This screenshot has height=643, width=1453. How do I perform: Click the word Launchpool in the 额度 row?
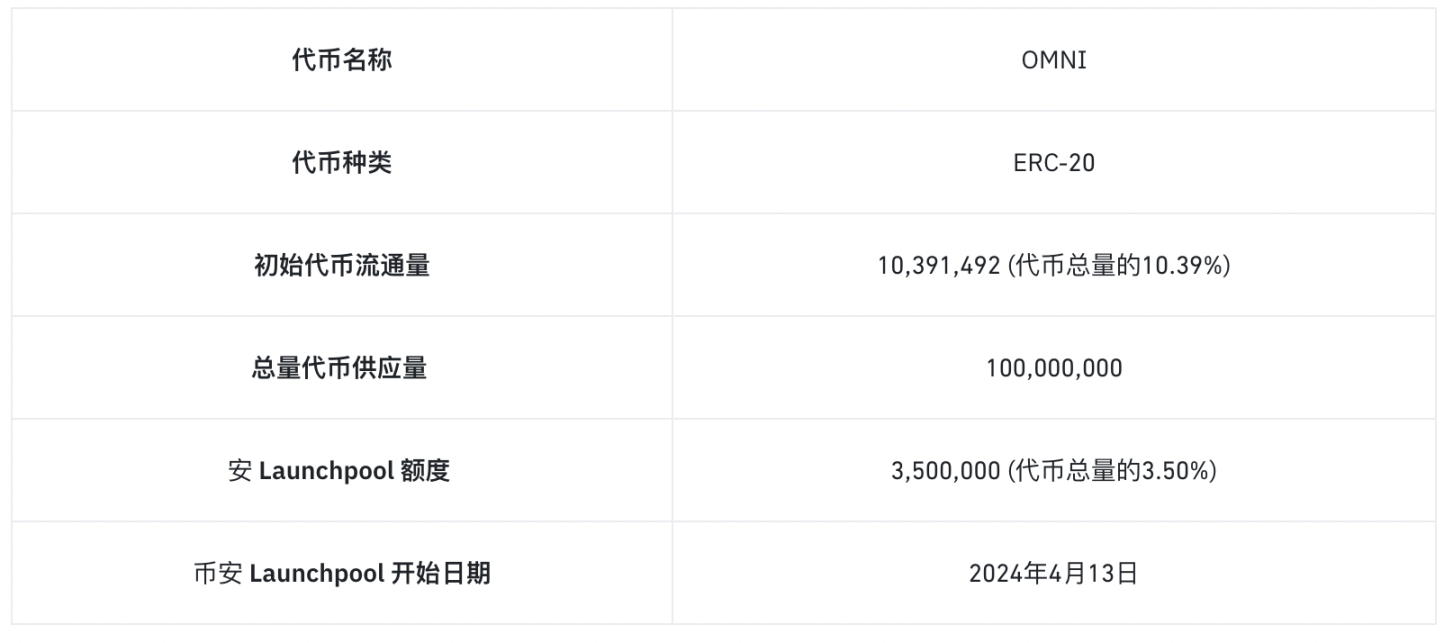[326, 471]
